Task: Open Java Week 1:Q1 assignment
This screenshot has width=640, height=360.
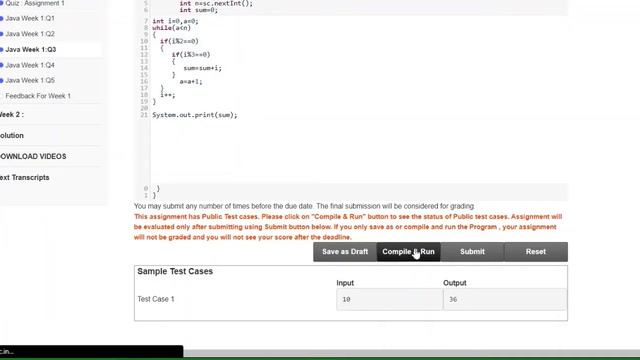Action: [30, 18]
